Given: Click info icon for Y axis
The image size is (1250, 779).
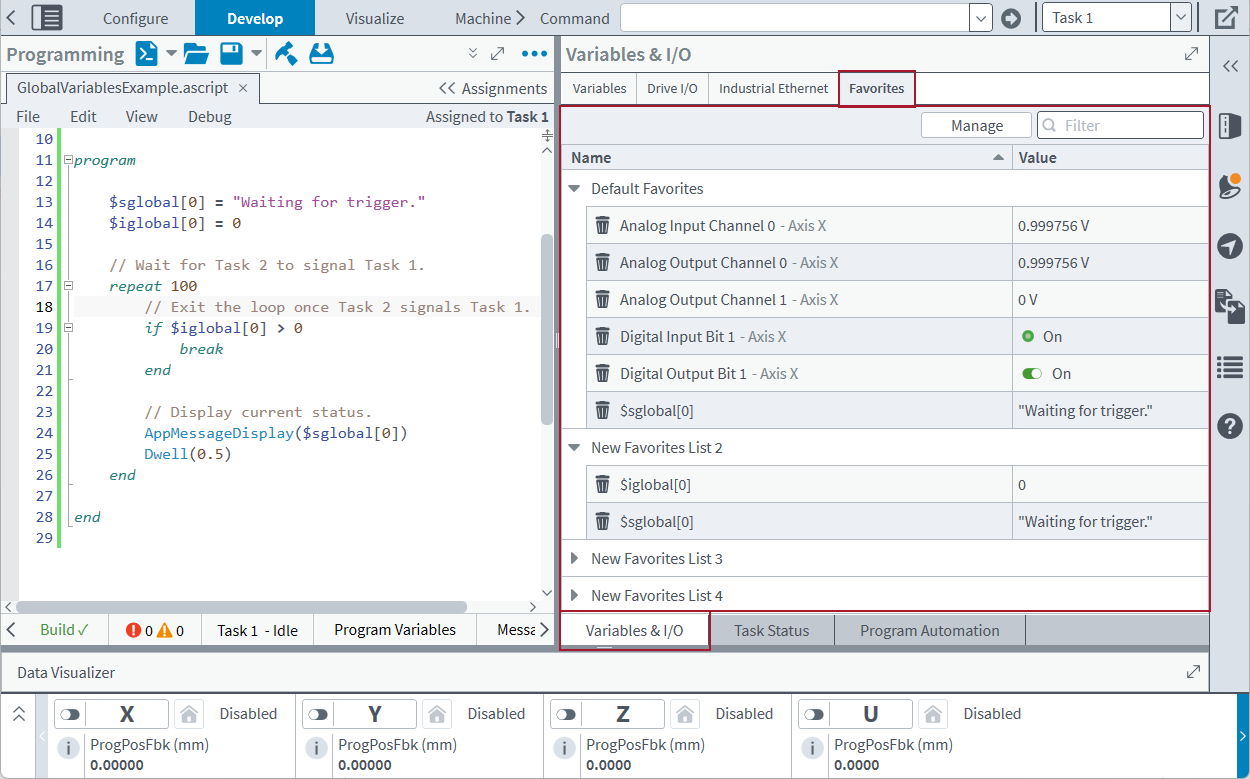Looking at the screenshot, I should tap(316, 748).
